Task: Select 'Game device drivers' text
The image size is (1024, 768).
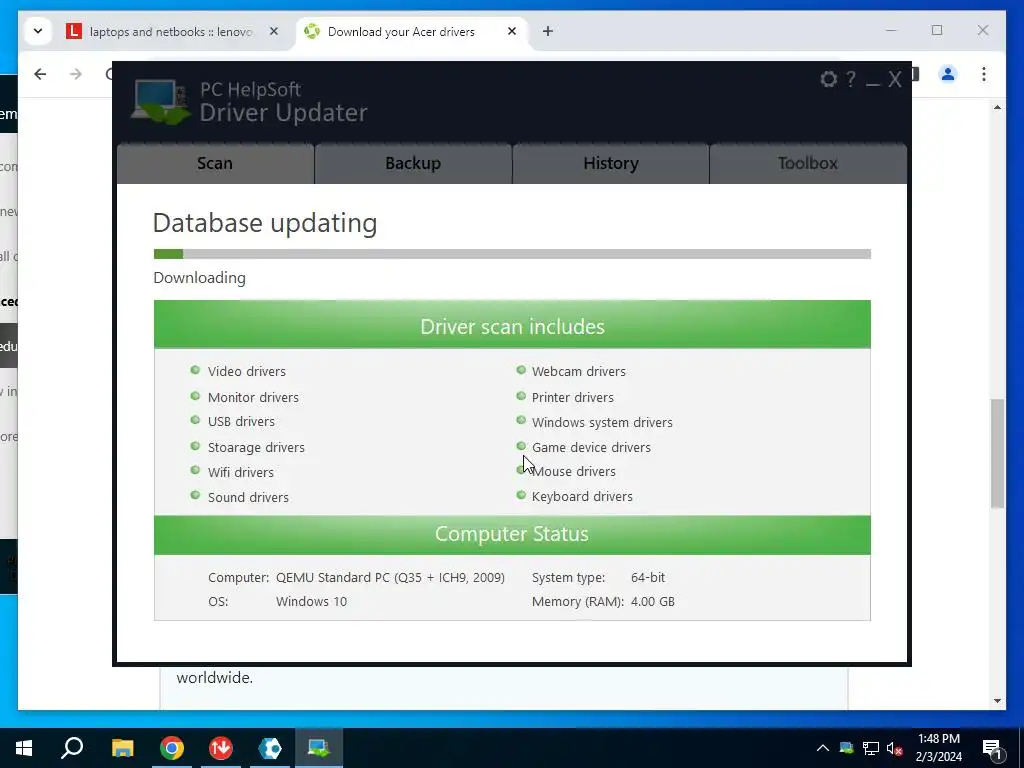Action: click(591, 447)
